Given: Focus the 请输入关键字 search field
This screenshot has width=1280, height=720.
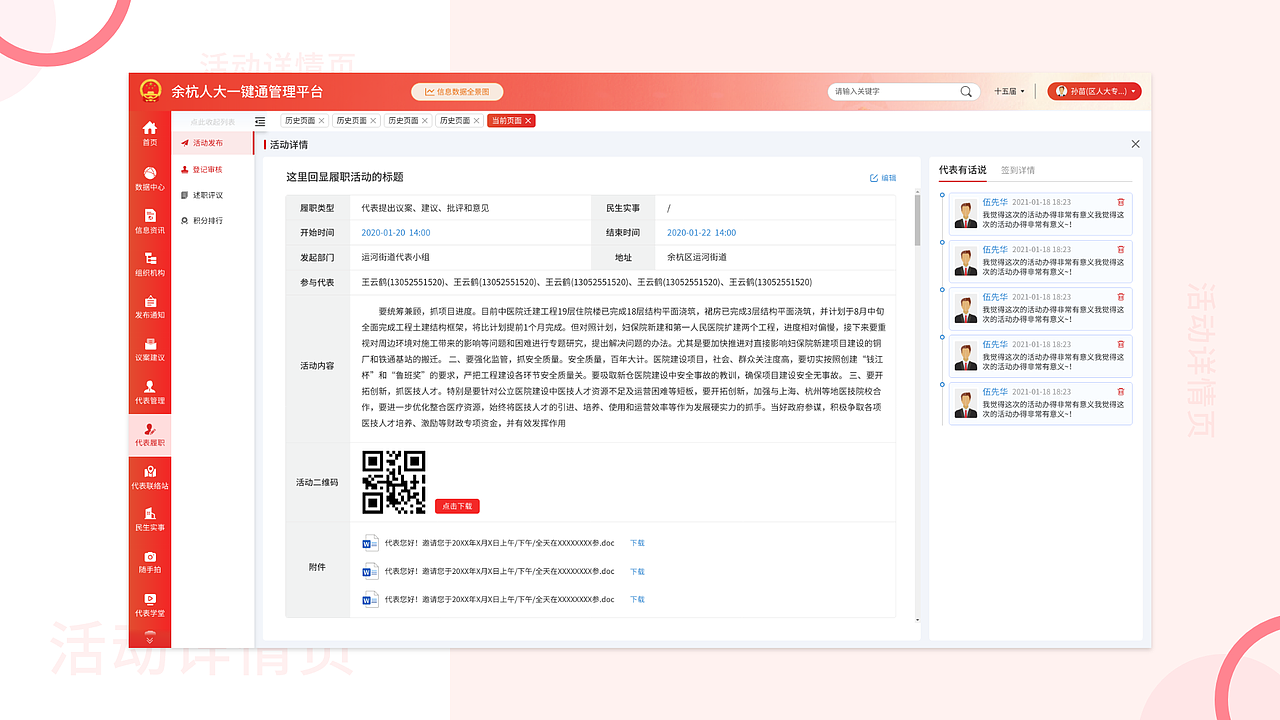Looking at the screenshot, I should click(895, 91).
